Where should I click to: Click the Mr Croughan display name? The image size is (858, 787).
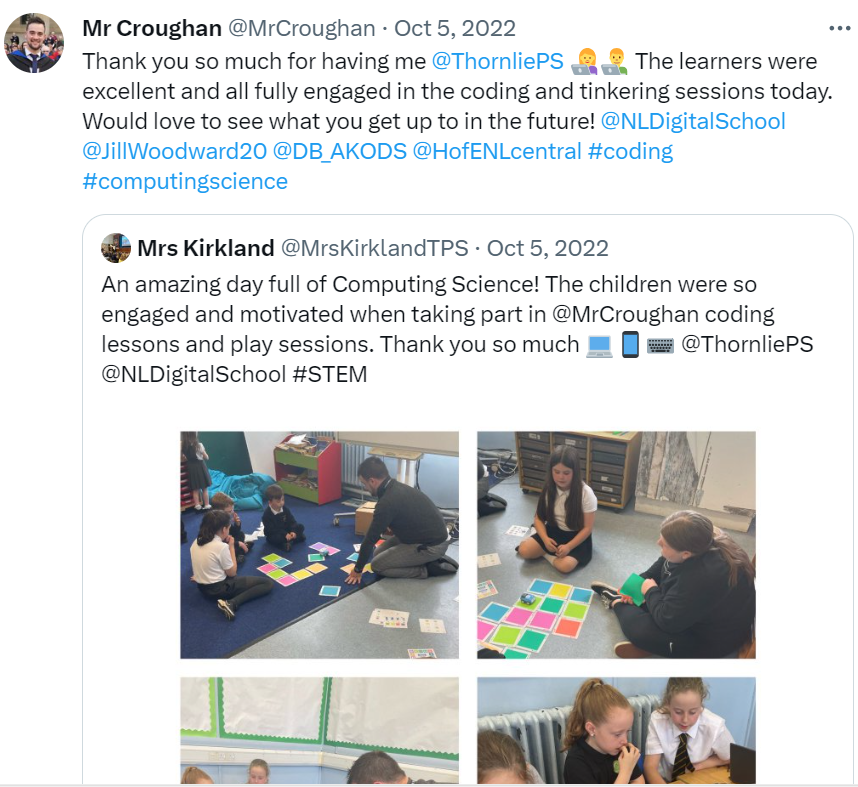[152, 28]
